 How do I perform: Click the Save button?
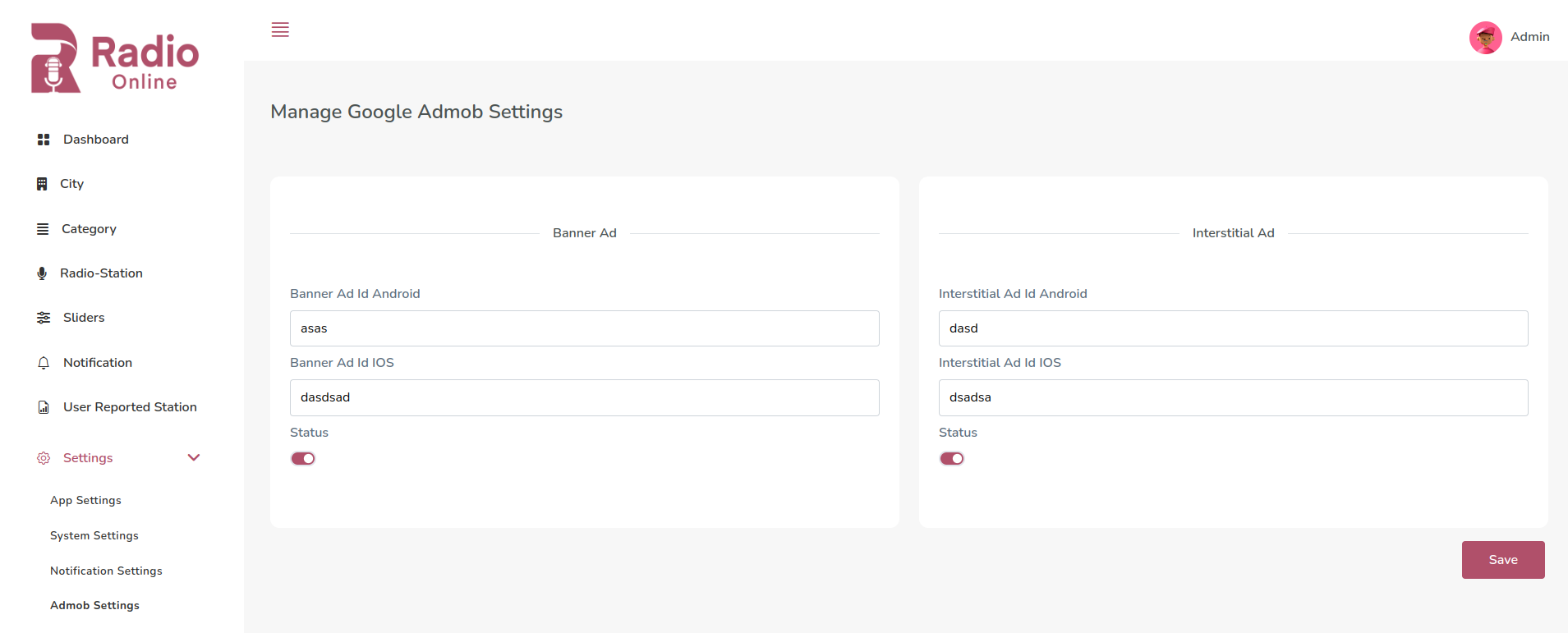tap(1503, 560)
